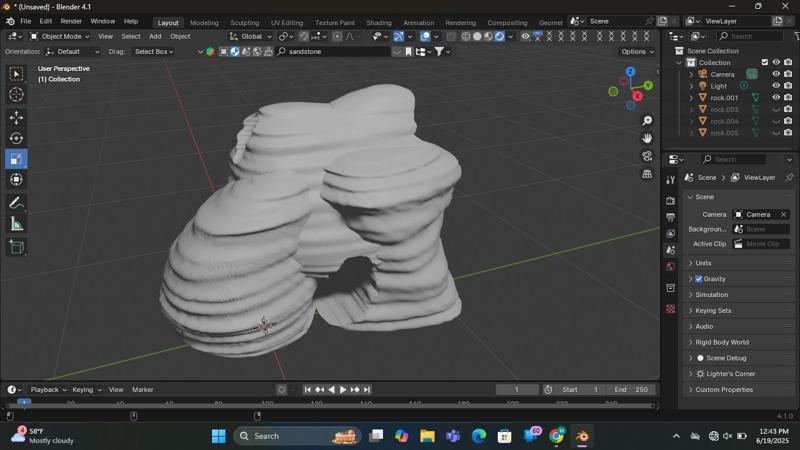This screenshot has height=450, width=800.
Task: Select the Rotate tool
Action: [x=16, y=138]
